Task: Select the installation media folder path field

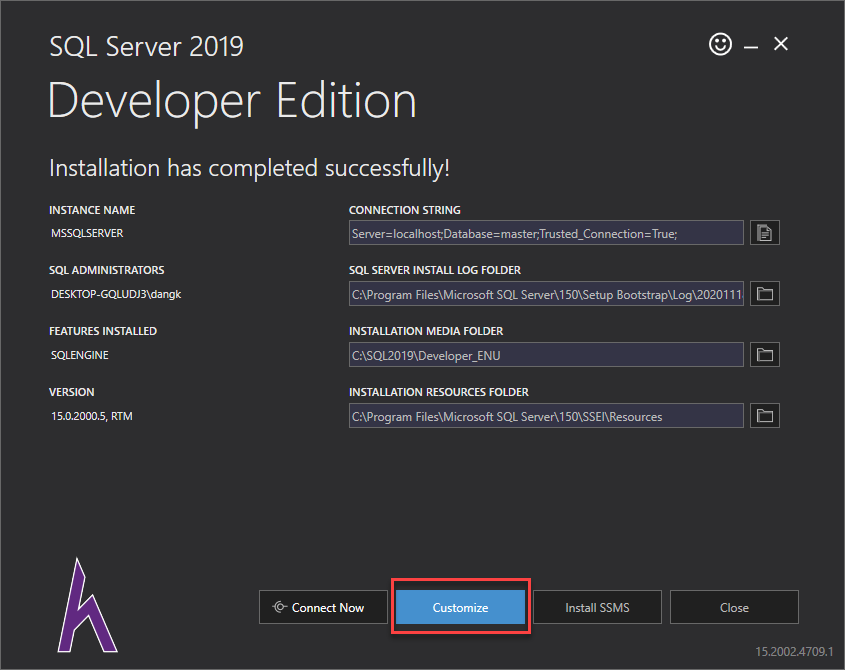Action: (546, 355)
